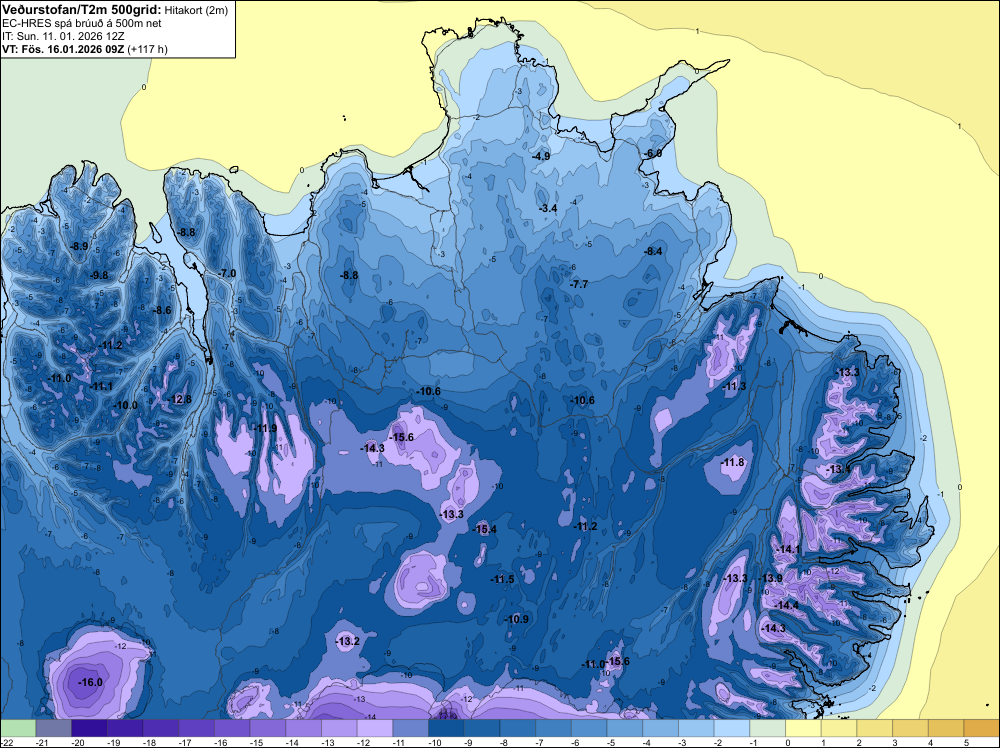Viewport: 1000px width, 748px height.
Task: Click the light green leftmost legend swatch
Action: (18, 728)
